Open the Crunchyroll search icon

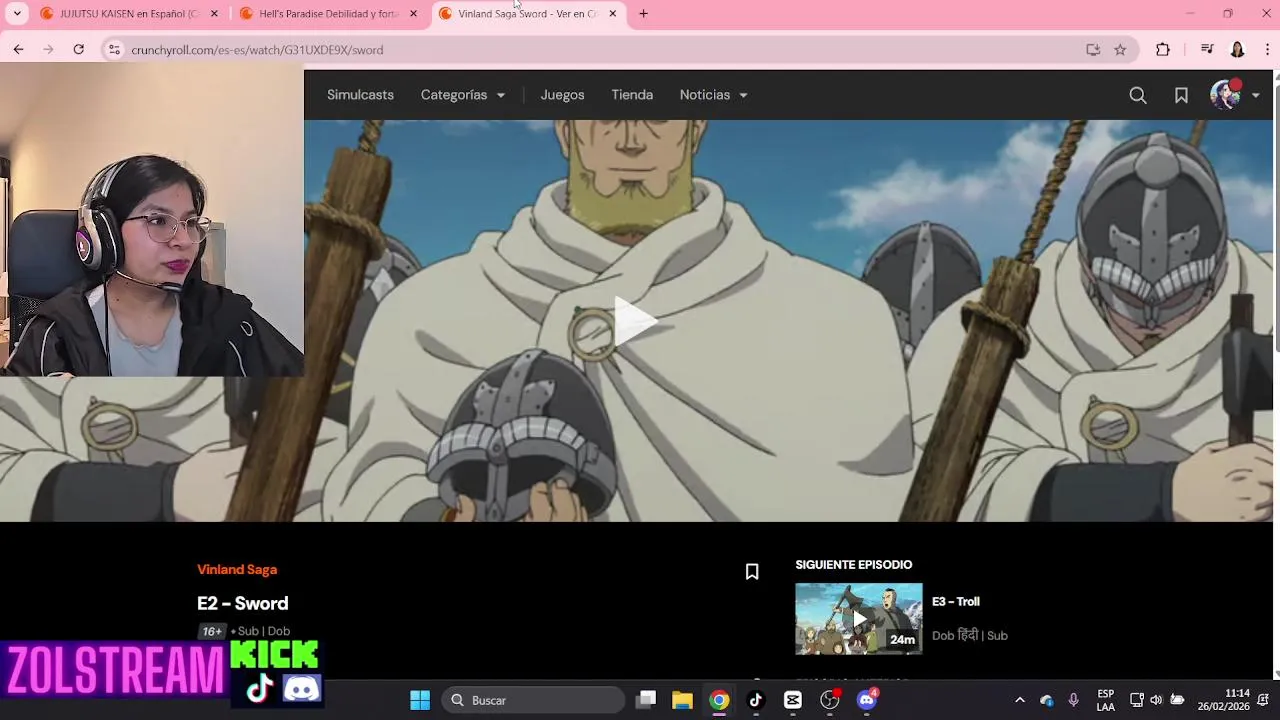click(1138, 95)
